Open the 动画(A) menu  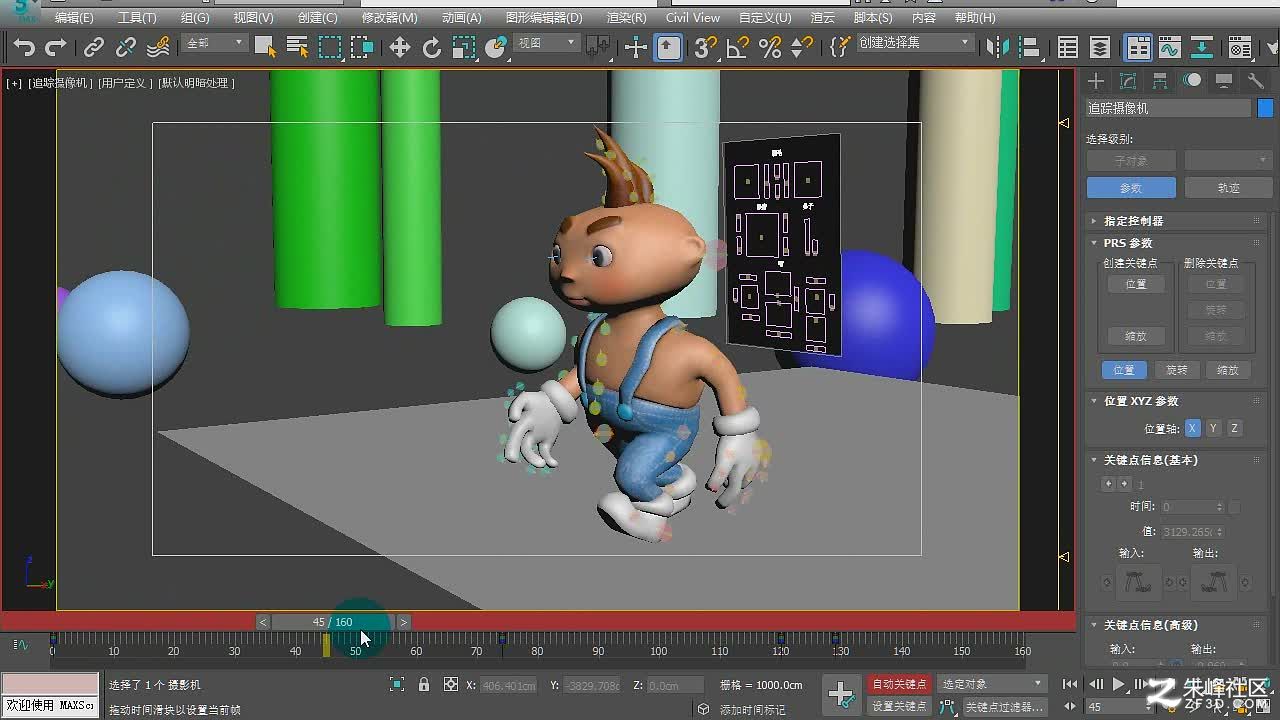(461, 17)
